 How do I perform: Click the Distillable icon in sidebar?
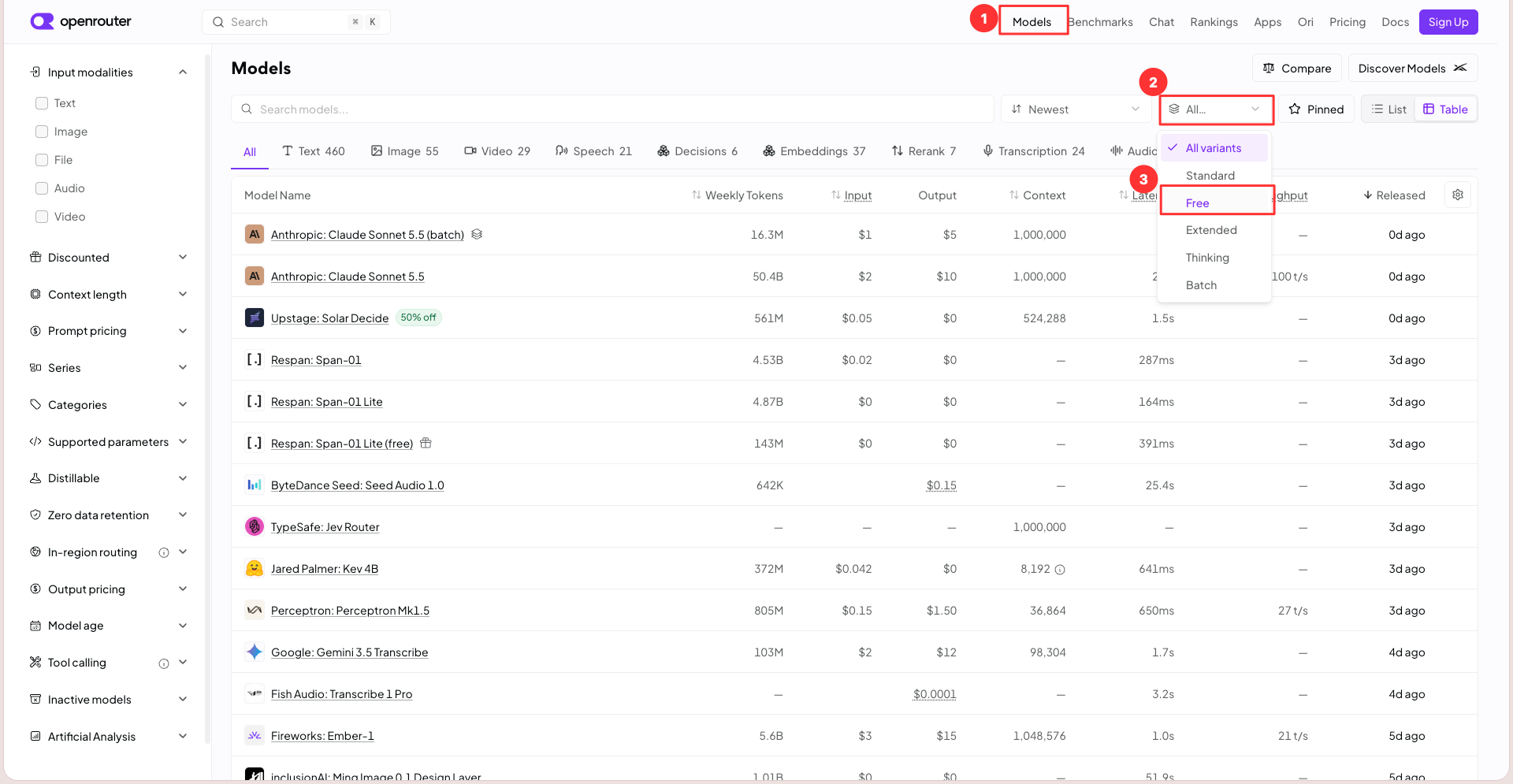click(x=35, y=477)
